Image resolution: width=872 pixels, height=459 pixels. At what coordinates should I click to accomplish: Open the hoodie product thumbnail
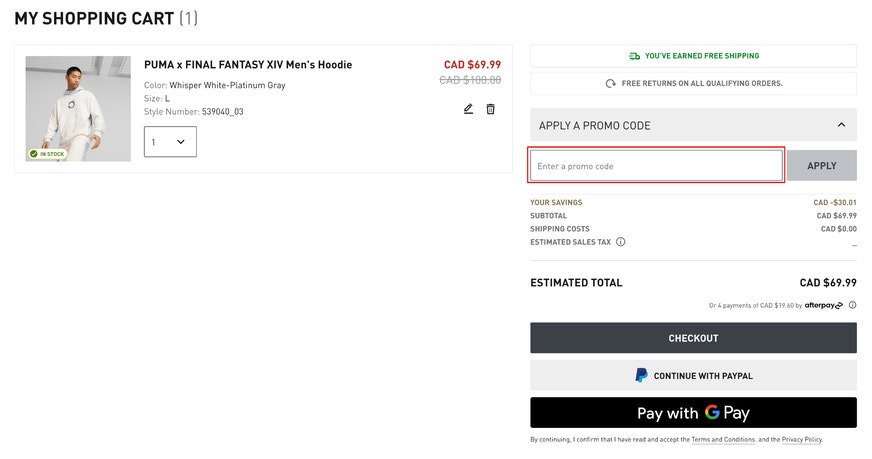[78, 108]
